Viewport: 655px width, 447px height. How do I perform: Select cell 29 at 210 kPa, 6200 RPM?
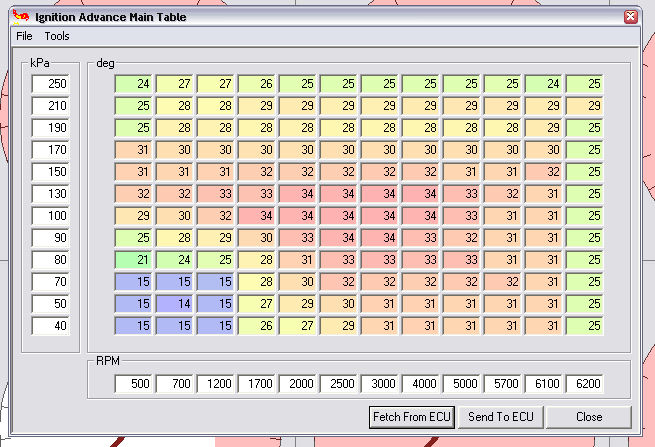(x=584, y=106)
